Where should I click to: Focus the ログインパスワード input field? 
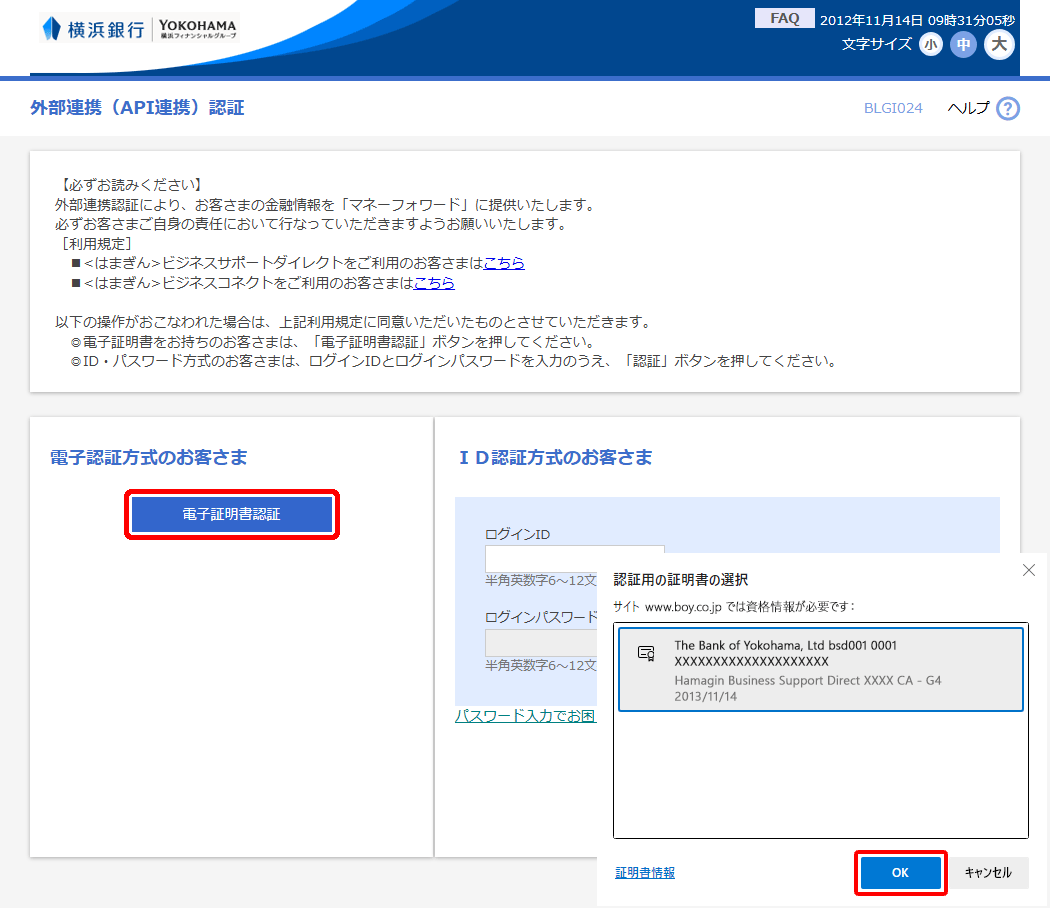tap(540, 642)
